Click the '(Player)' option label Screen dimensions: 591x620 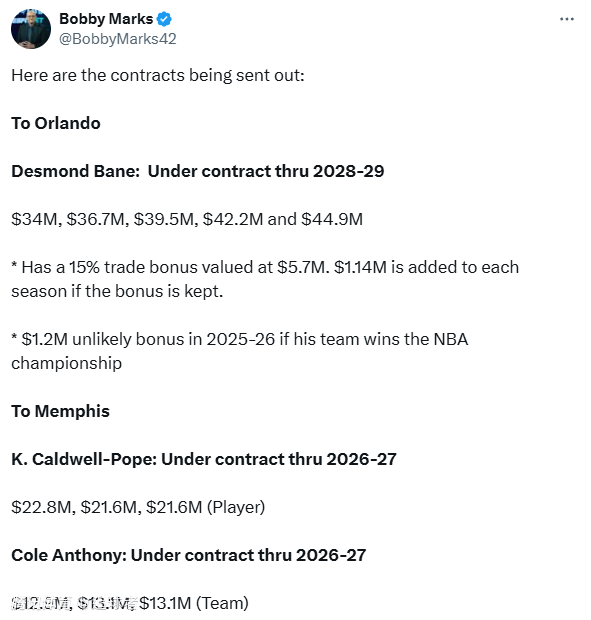pyautogui.click(x=236, y=507)
